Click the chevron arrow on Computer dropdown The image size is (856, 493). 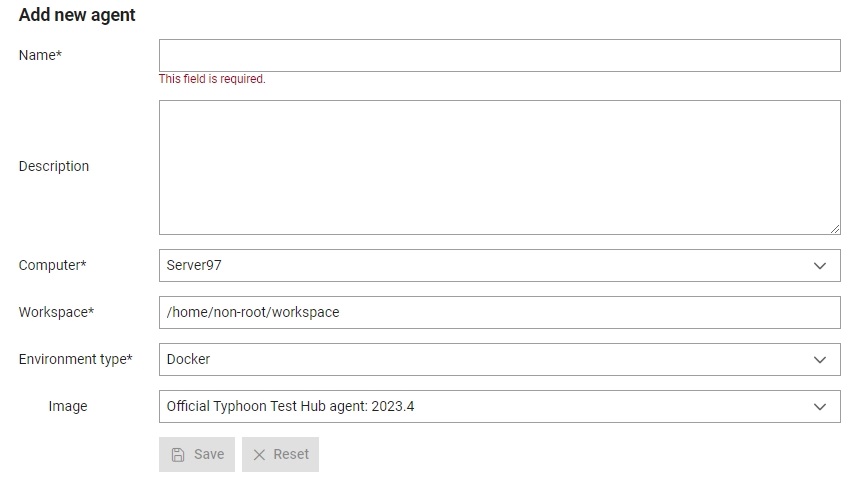819,266
